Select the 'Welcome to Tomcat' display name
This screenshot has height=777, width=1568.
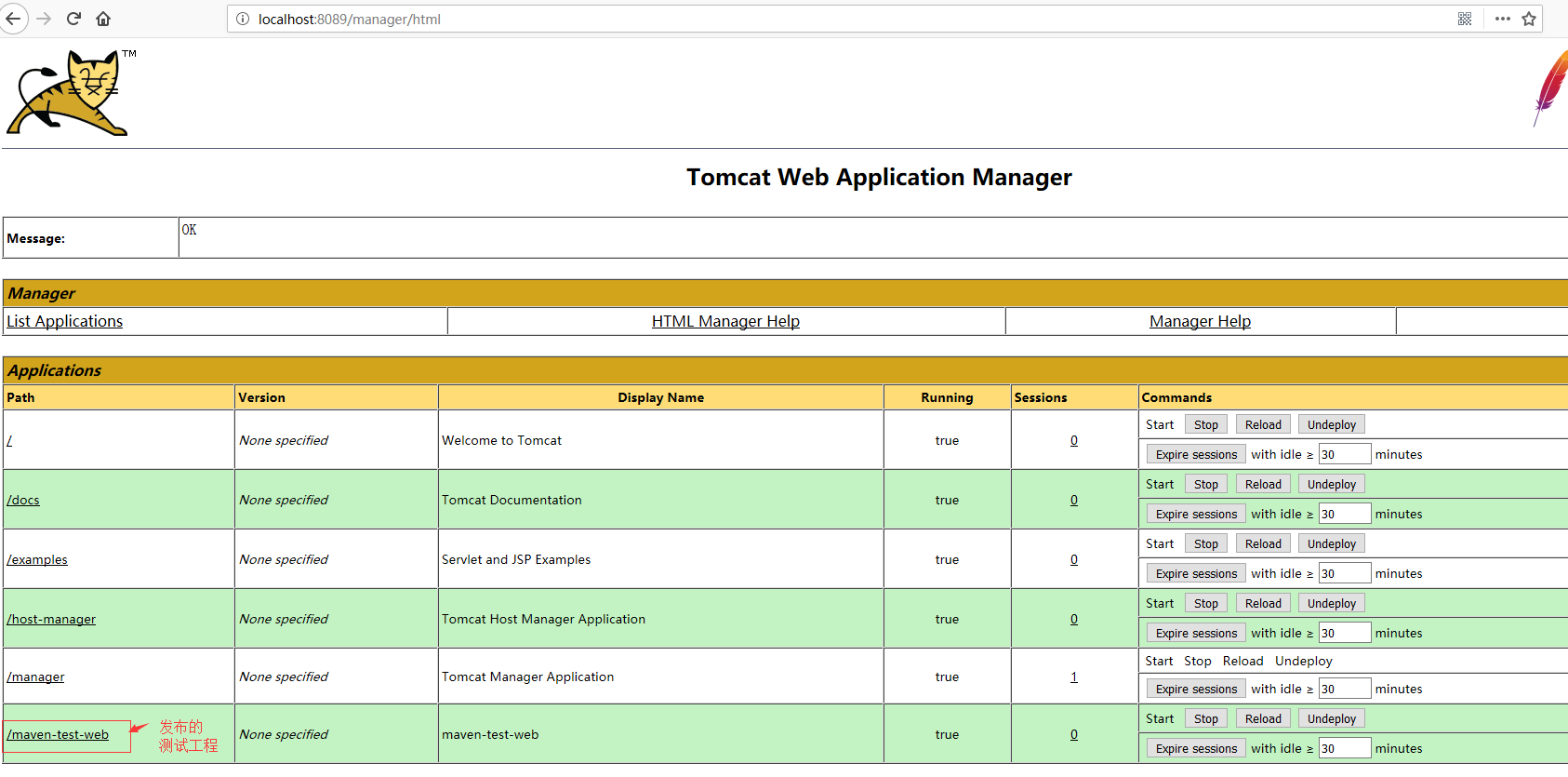tap(501, 440)
